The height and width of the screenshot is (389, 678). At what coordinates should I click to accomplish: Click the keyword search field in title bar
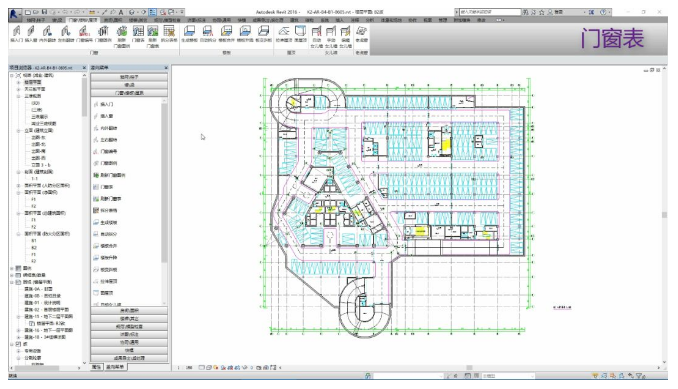(489, 12)
